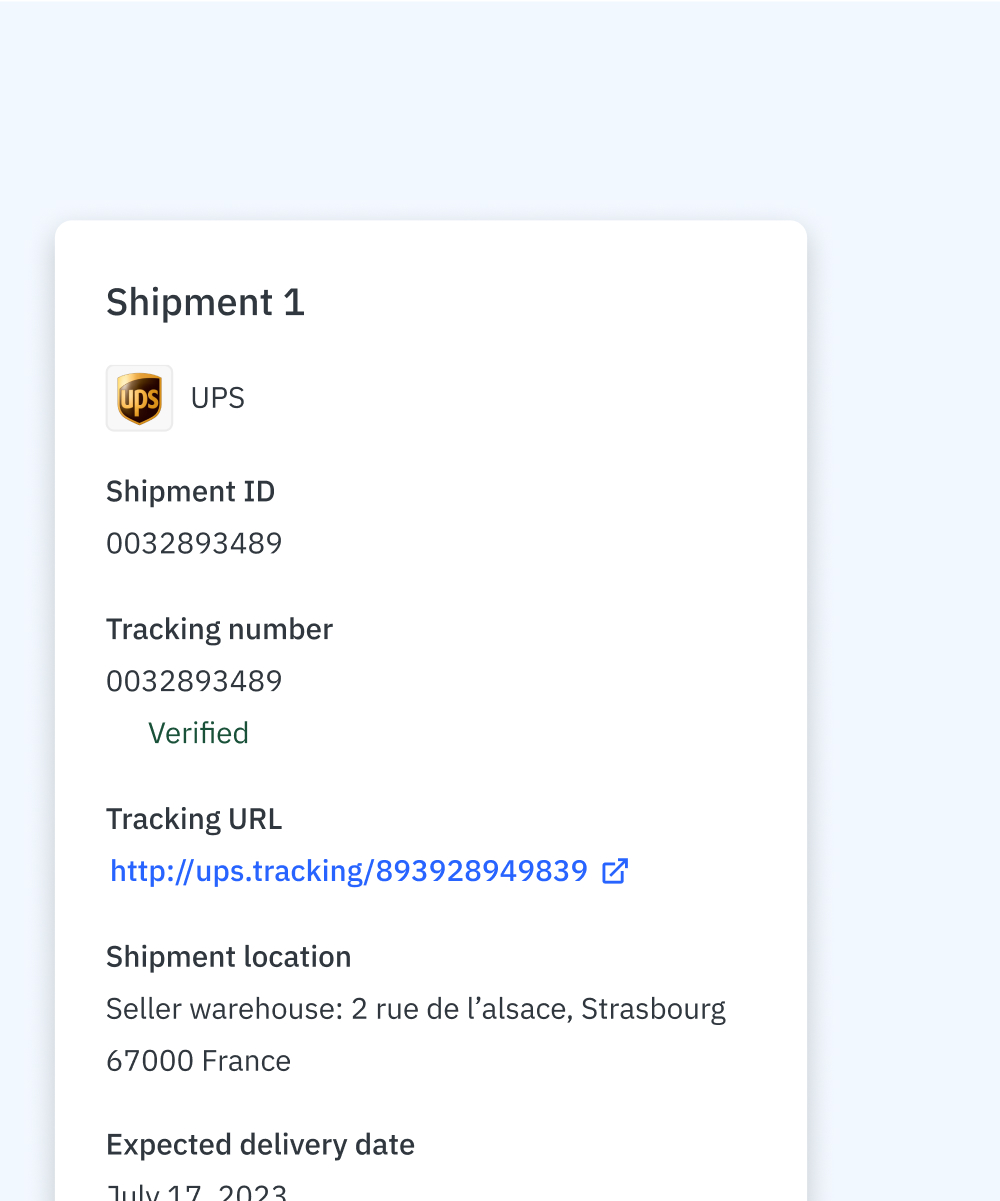Viewport: 1000px width, 1201px height.
Task: Expand the Shipment 1 card details
Action: pyautogui.click(x=205, y=301)
